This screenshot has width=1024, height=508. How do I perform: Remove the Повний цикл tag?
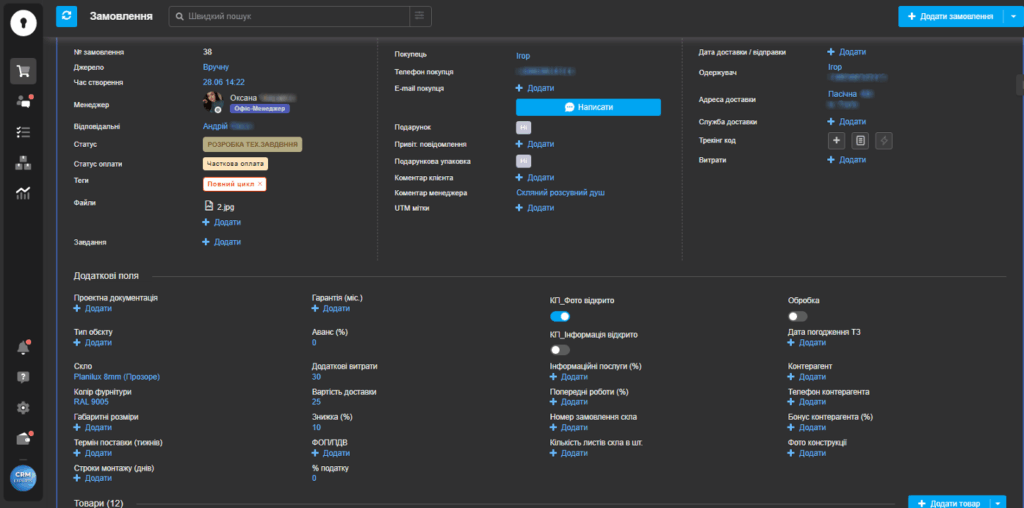click(x=260, y=184)
